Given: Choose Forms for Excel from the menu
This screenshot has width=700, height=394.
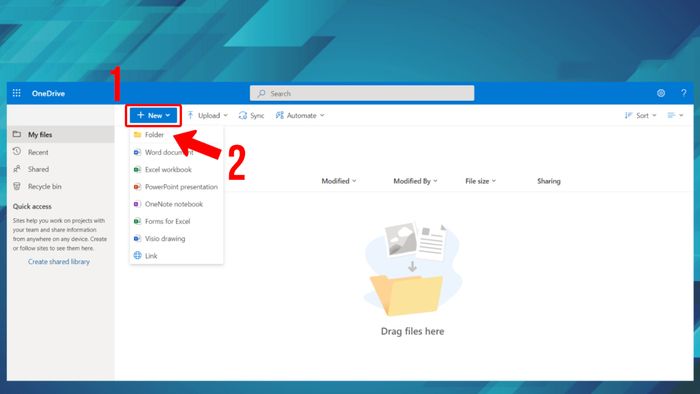Looking at the screenshot, I should point(176,221).
